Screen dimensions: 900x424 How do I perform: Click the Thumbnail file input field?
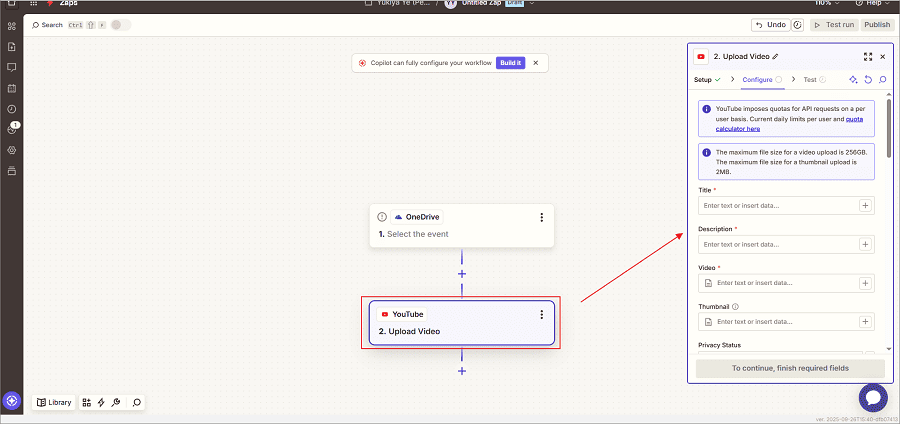click(x=786, y=321)
